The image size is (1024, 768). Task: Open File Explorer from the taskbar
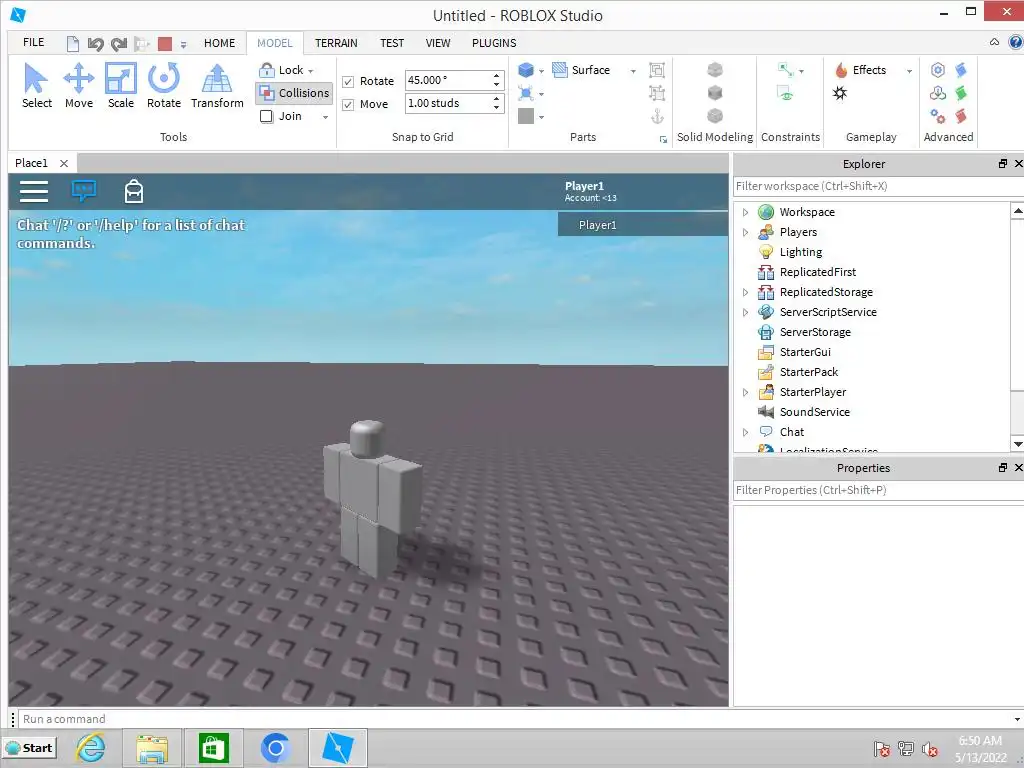(152, 748)
